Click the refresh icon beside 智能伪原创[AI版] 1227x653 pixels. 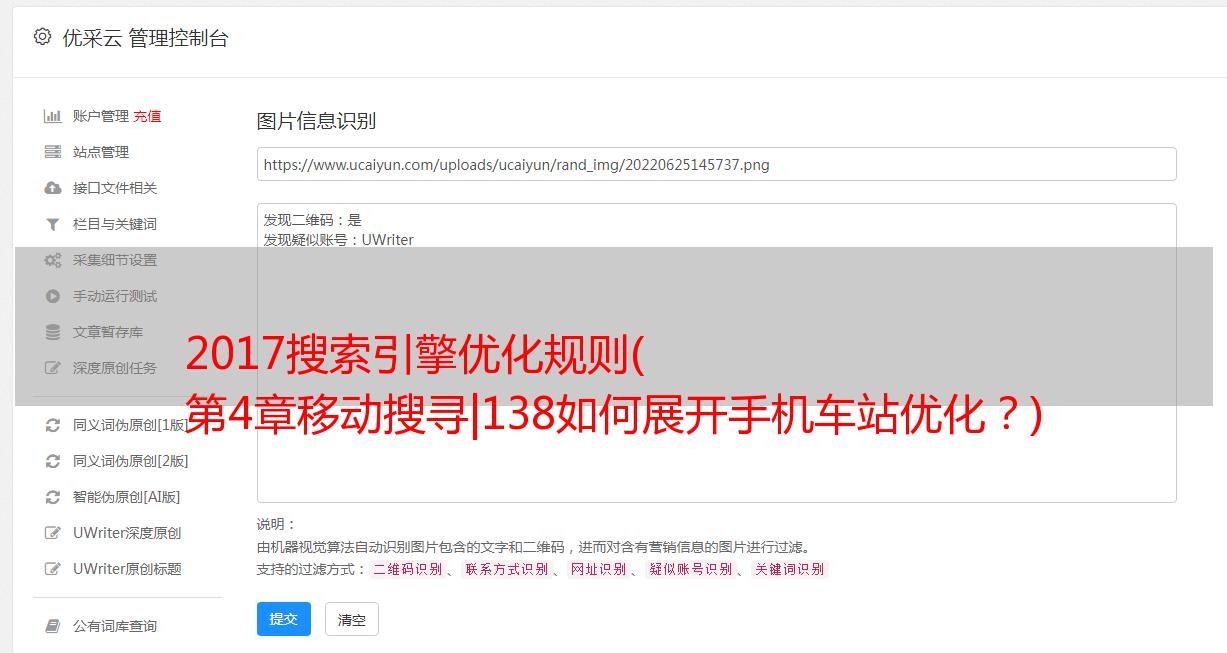(53, 497)
